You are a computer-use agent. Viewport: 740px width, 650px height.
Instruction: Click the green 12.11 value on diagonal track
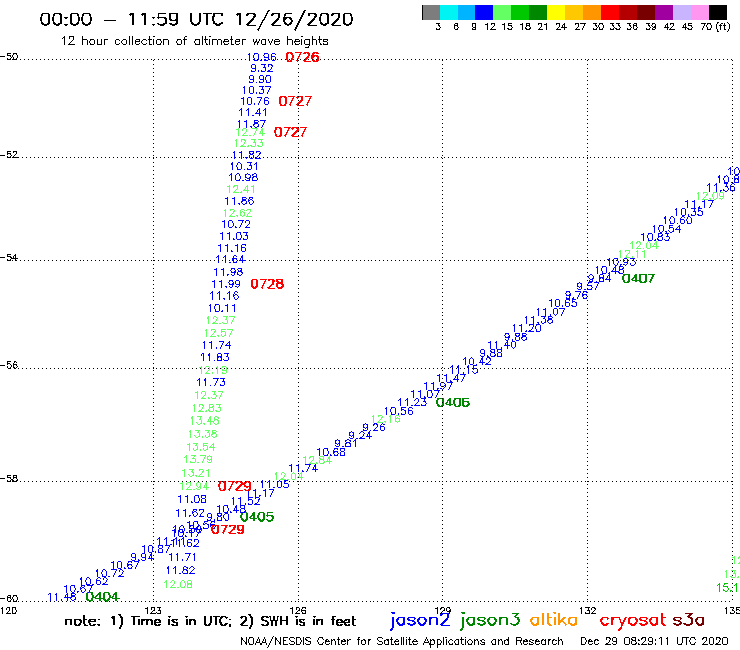coord(632,253)
